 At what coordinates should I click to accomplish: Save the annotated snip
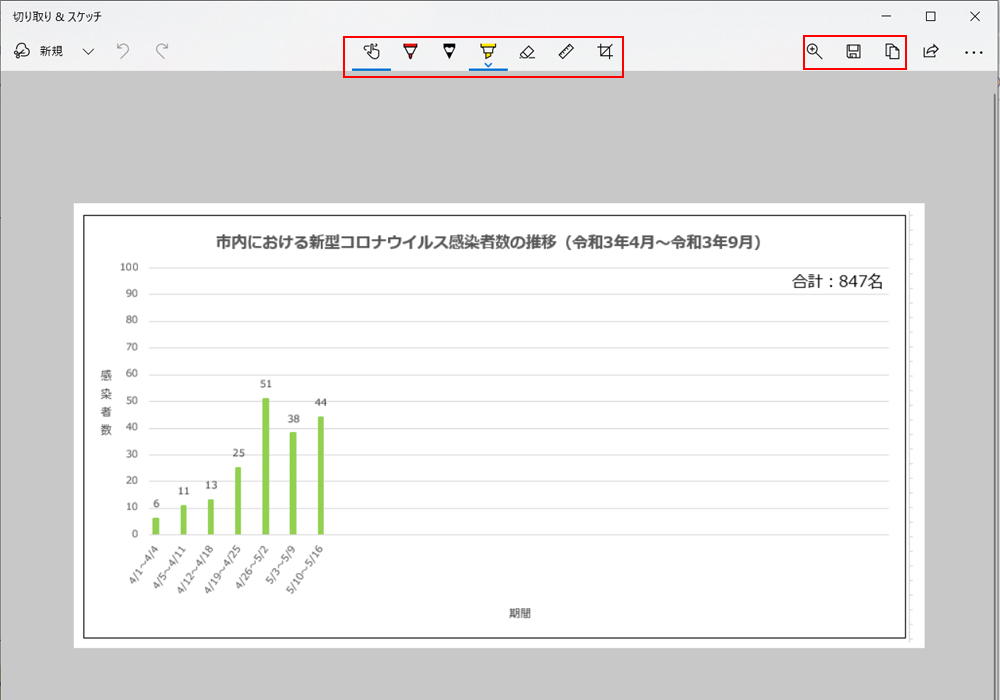pos(851,51)
